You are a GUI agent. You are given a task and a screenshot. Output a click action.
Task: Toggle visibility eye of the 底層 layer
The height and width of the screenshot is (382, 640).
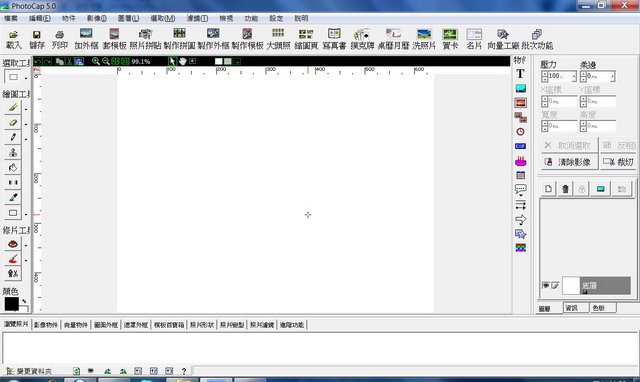click(545, 285)
